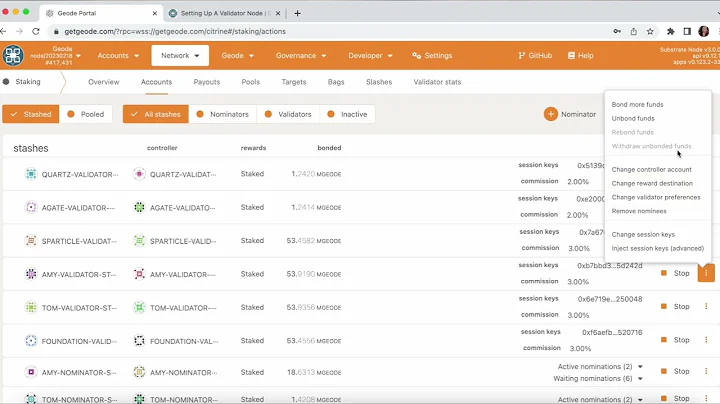Select the Stashed filter toggle

pyautogui.click(x=31, y=114)
